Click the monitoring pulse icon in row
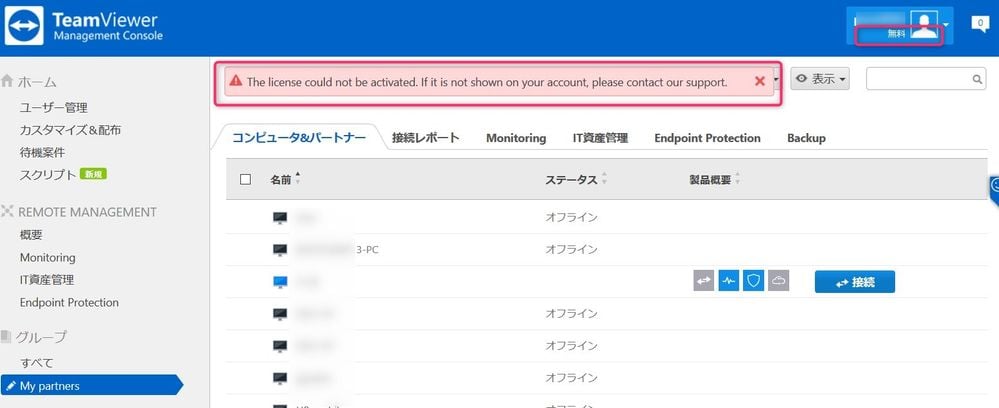 [729, 281]
